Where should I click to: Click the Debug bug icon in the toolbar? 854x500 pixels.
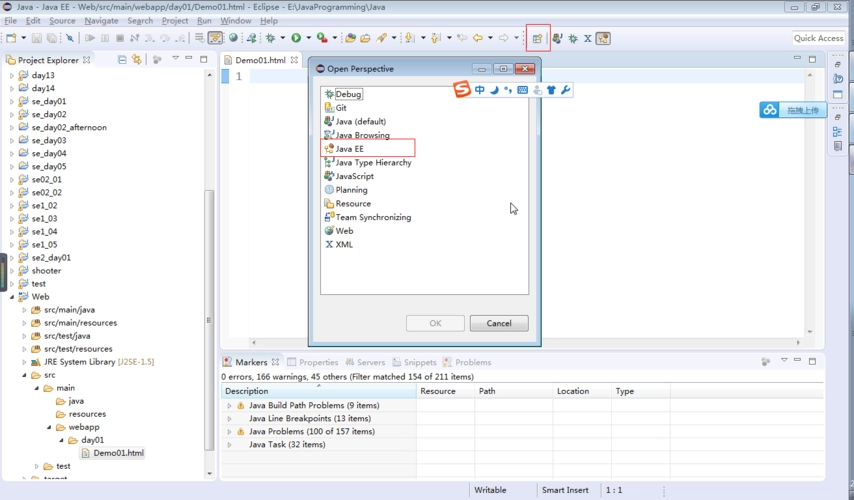pyautogui.click(x=270, y=38)
